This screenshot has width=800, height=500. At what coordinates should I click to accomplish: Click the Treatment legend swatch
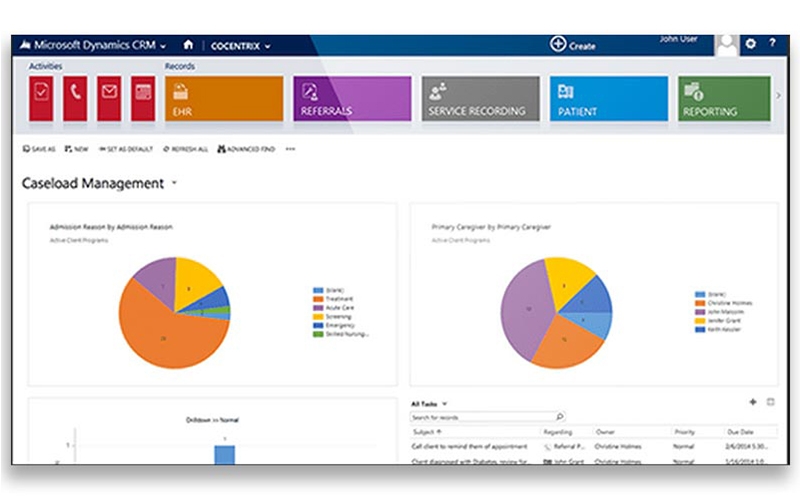[318, 299]
